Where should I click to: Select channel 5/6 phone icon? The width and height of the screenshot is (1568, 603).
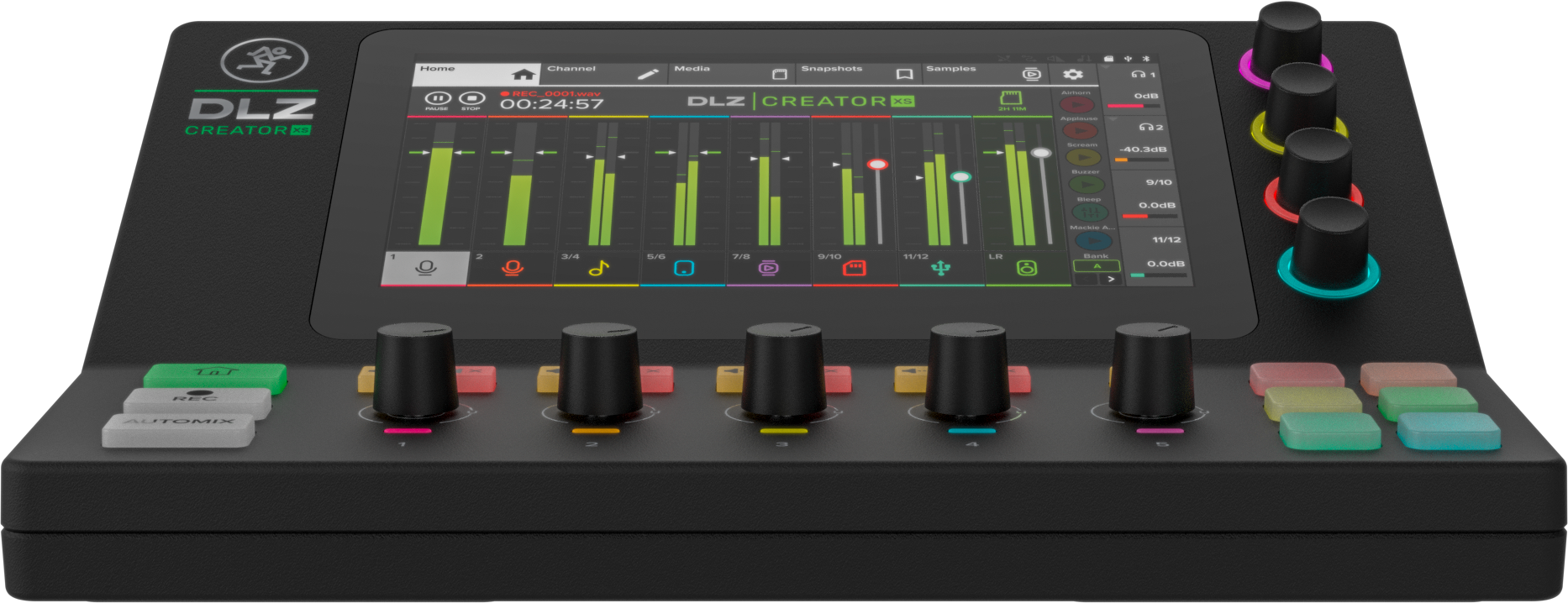684,268
